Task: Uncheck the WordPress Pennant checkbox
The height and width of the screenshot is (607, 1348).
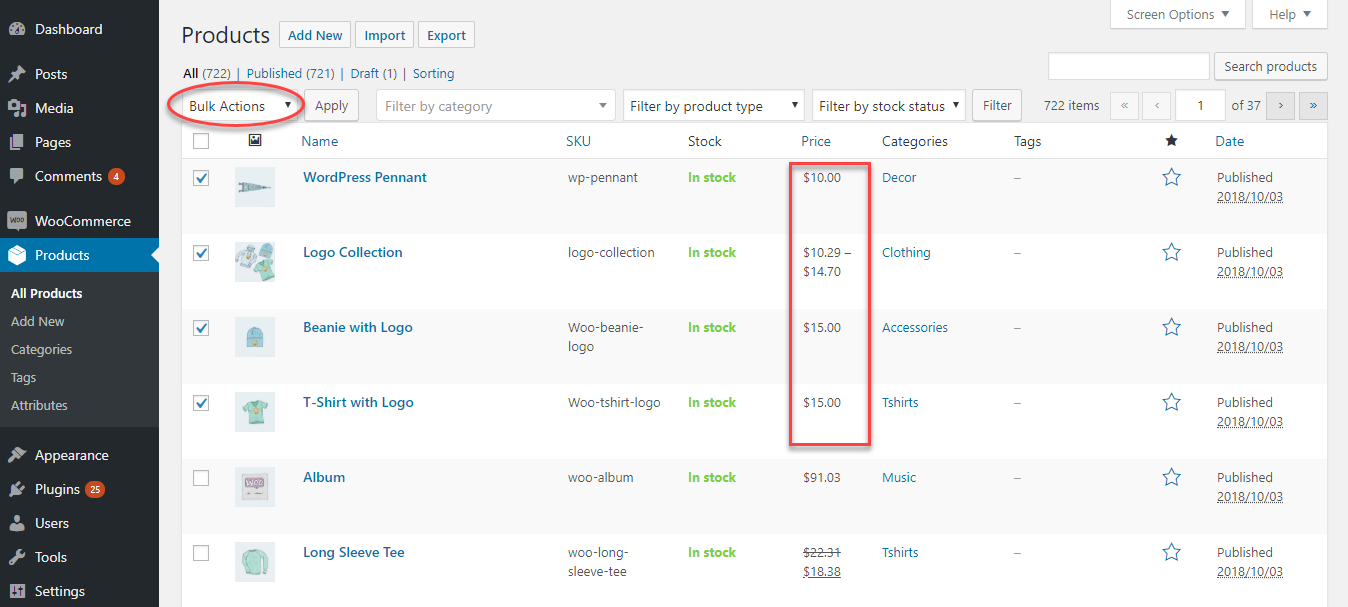Action: [x=201, y=178]
